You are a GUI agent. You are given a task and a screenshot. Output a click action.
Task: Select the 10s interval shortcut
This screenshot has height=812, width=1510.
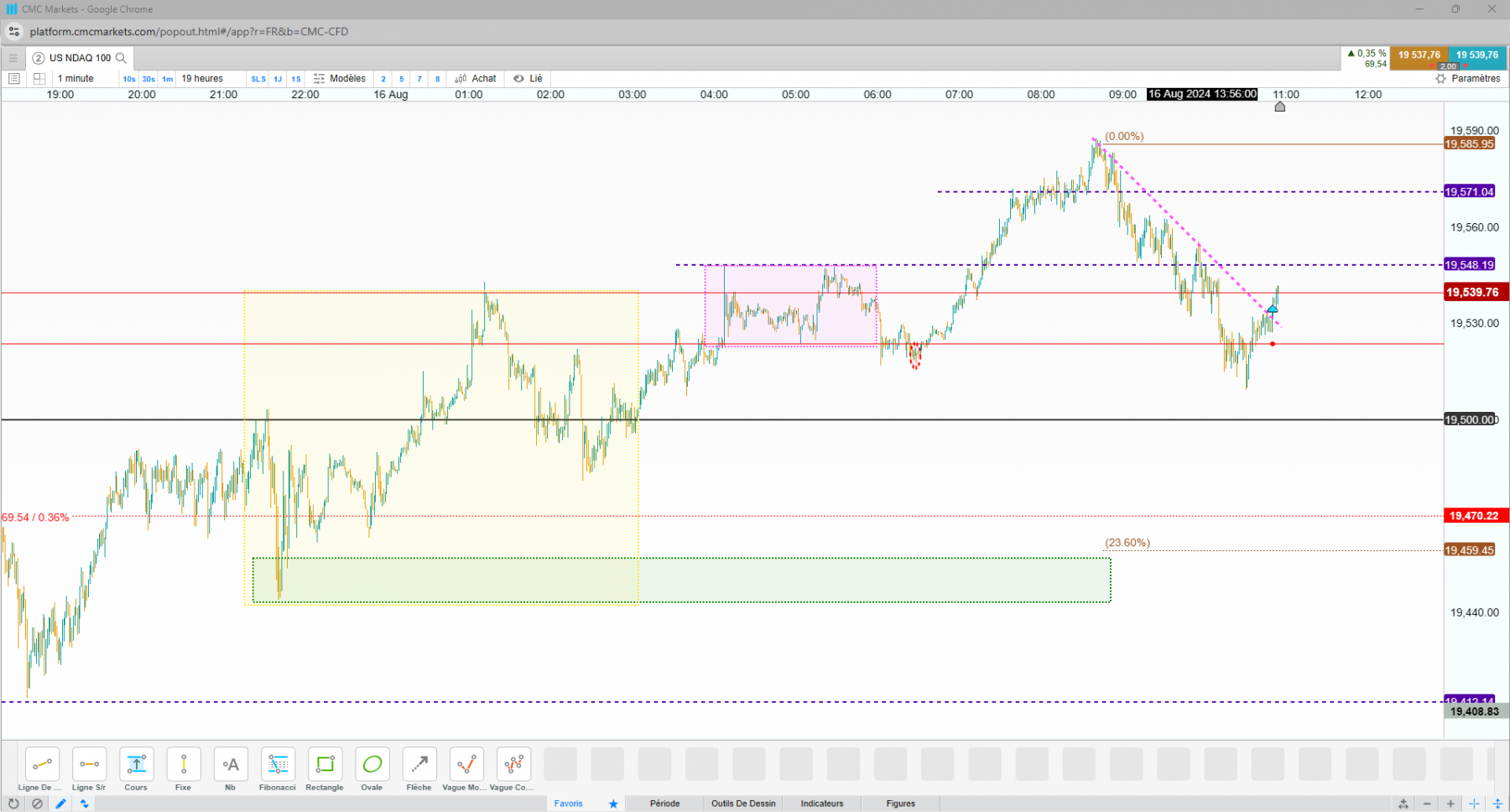129,79
